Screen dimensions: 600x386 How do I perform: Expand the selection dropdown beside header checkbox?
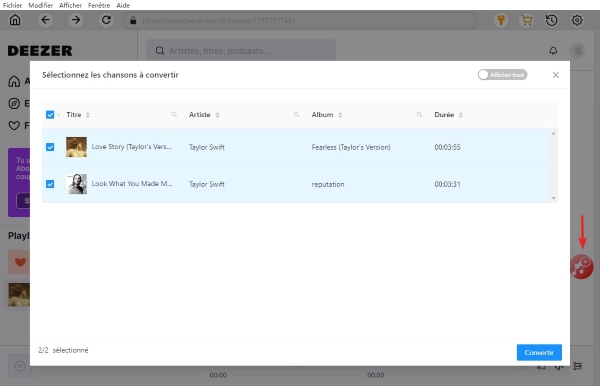(x=59, y=114)
